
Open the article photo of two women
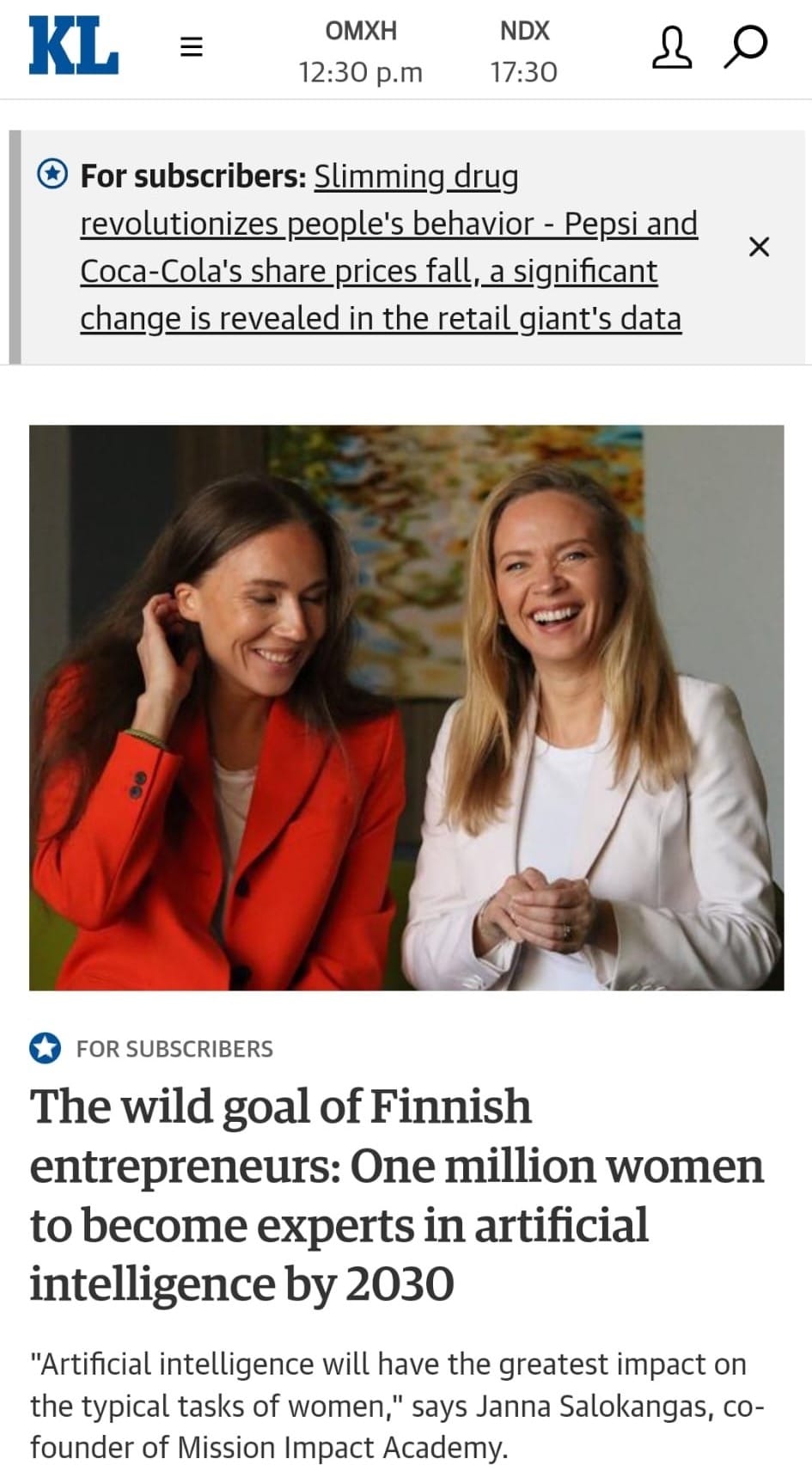[406, 708]
